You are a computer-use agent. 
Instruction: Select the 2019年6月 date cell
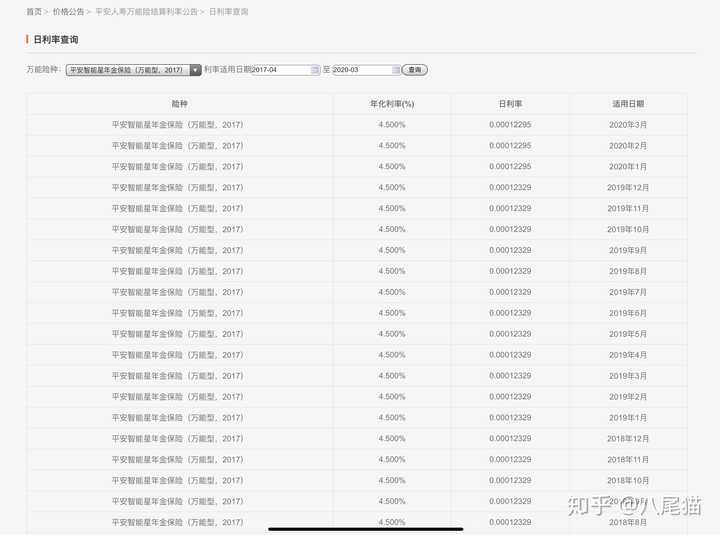pos(628,313)
